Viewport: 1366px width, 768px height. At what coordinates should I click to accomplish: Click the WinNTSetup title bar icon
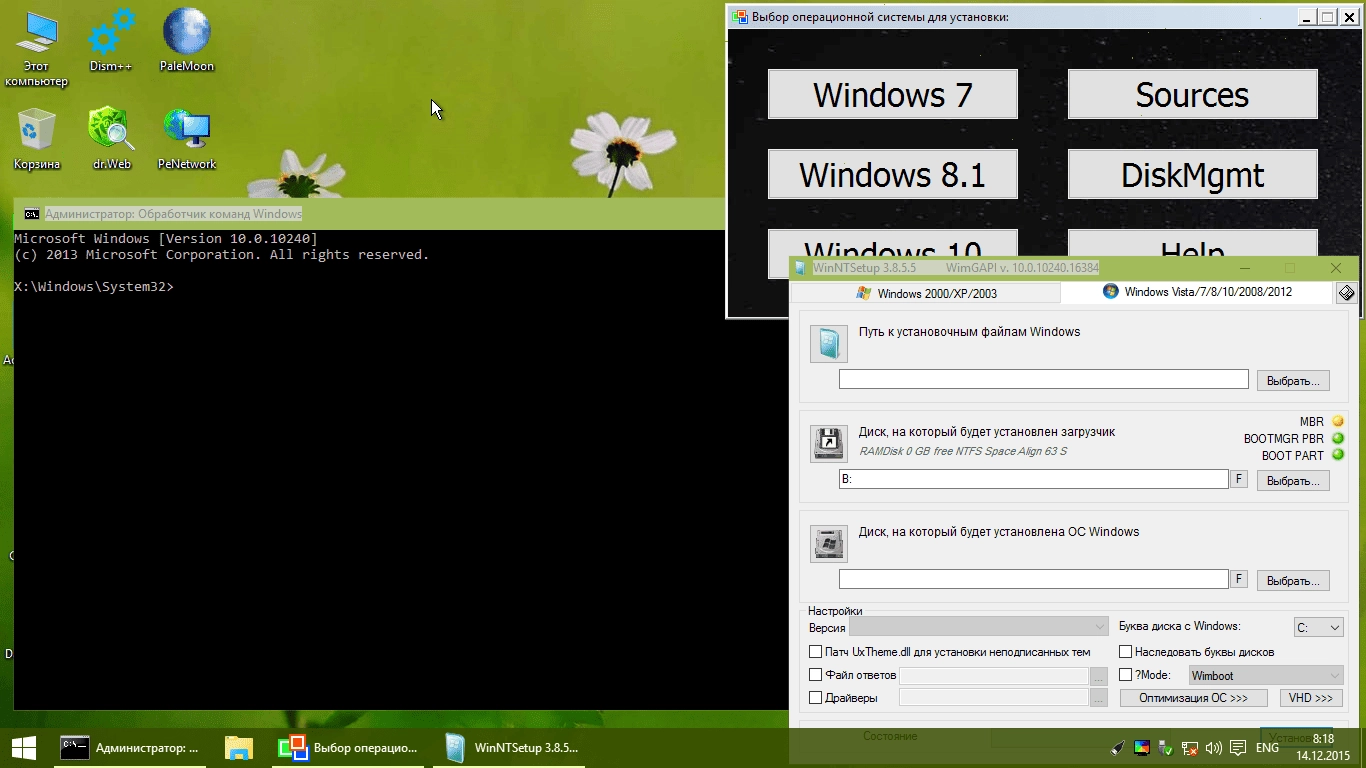pyautogui.click(x=801, y=268)
